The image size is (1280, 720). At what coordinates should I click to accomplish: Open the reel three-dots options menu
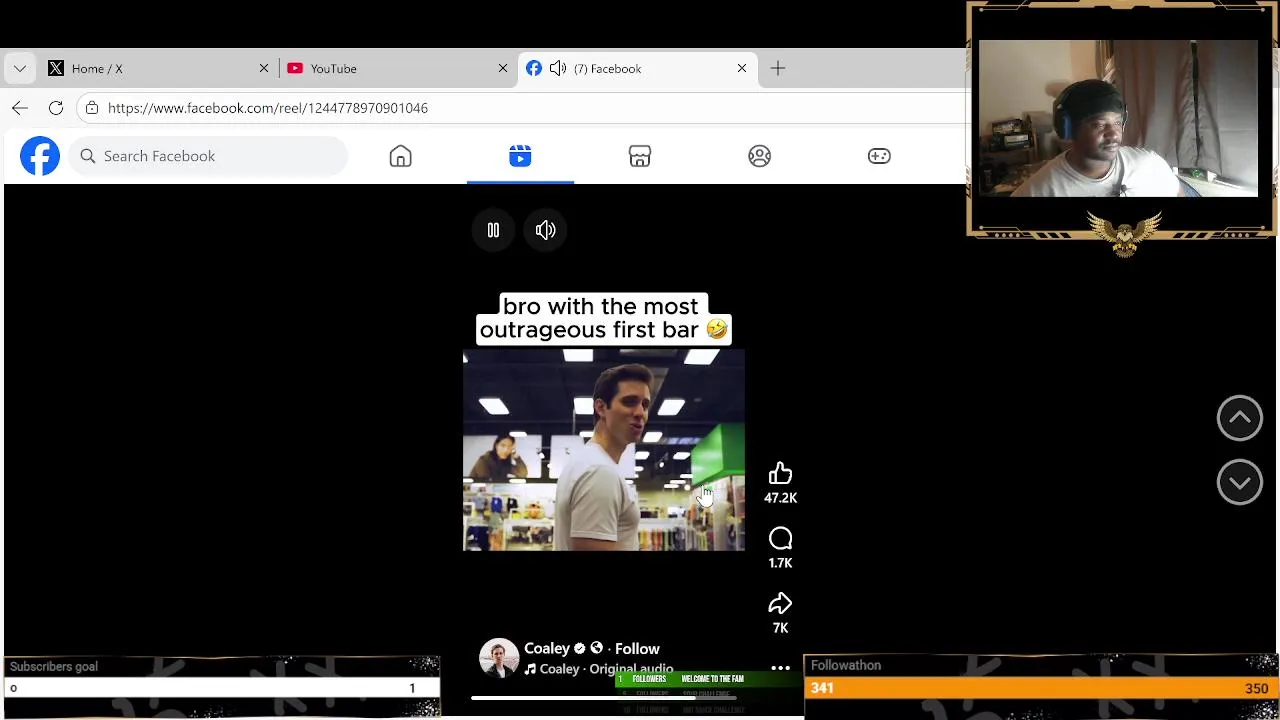(780, 668)
